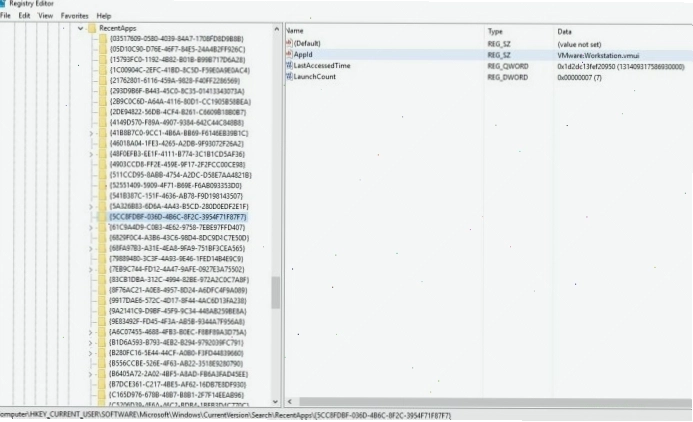The width and height of the screenshot is (693, 422).
Task: Click the folder icon of key {2DE94822-...
Action: (x=103, y=112)
